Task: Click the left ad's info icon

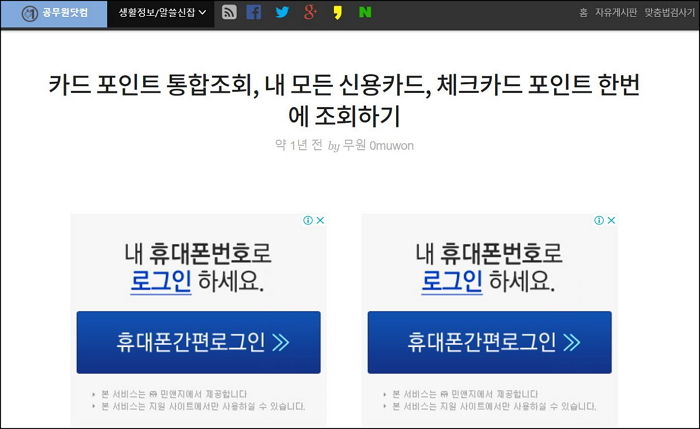Action: pos(308,220)
